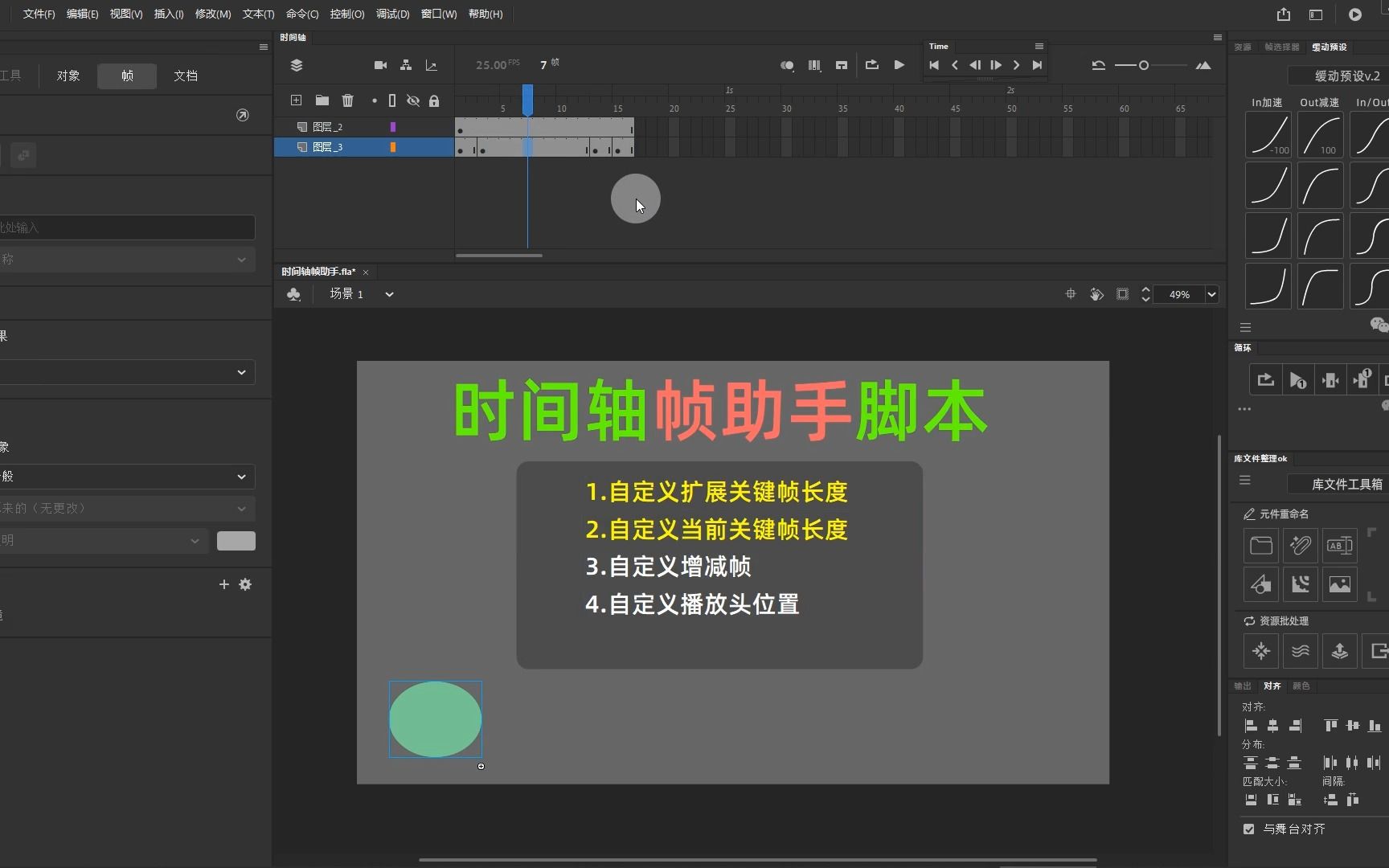
Task: Open the 修改(M) menu
Action: [x=213, y=14]
